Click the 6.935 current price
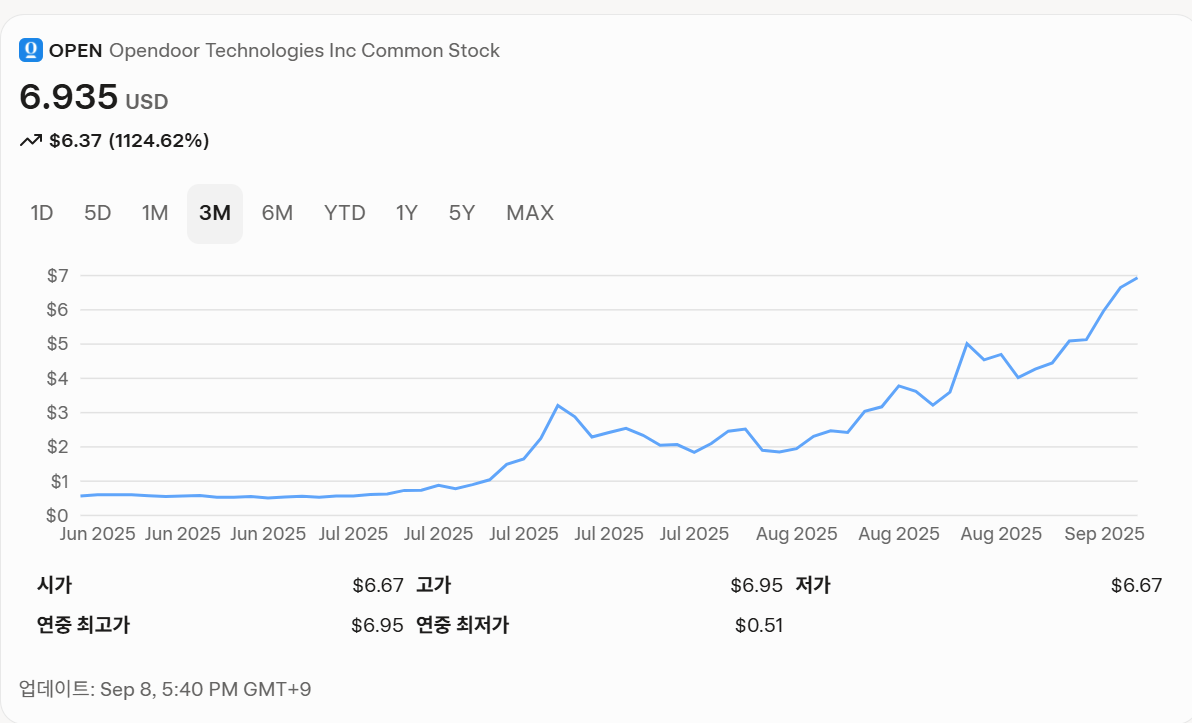This screenshot has height=723, width=1192. click(x=68, y=97)
